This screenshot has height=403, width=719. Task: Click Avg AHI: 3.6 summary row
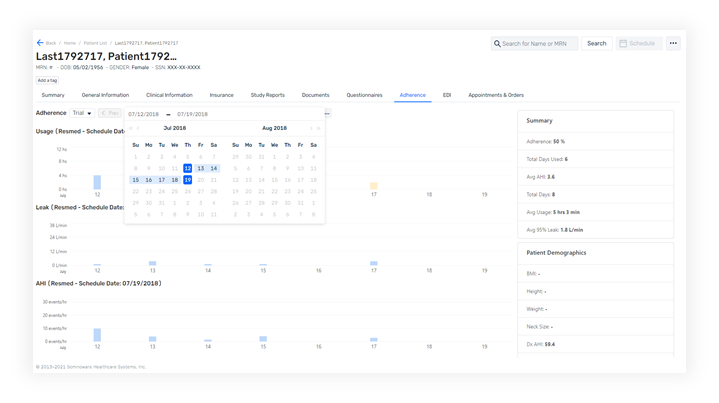(596, 177)
